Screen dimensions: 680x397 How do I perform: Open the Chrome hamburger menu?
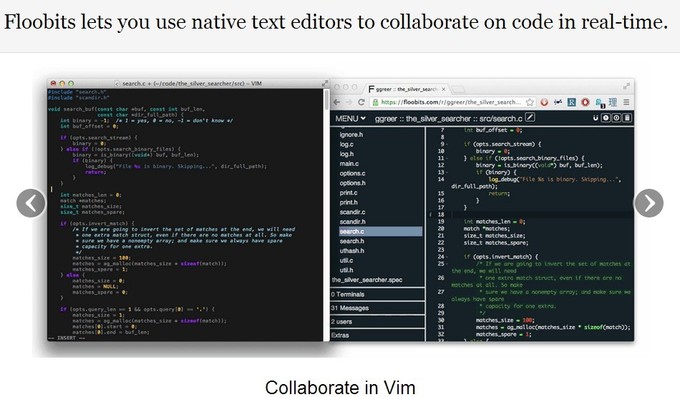click(626, 102)
